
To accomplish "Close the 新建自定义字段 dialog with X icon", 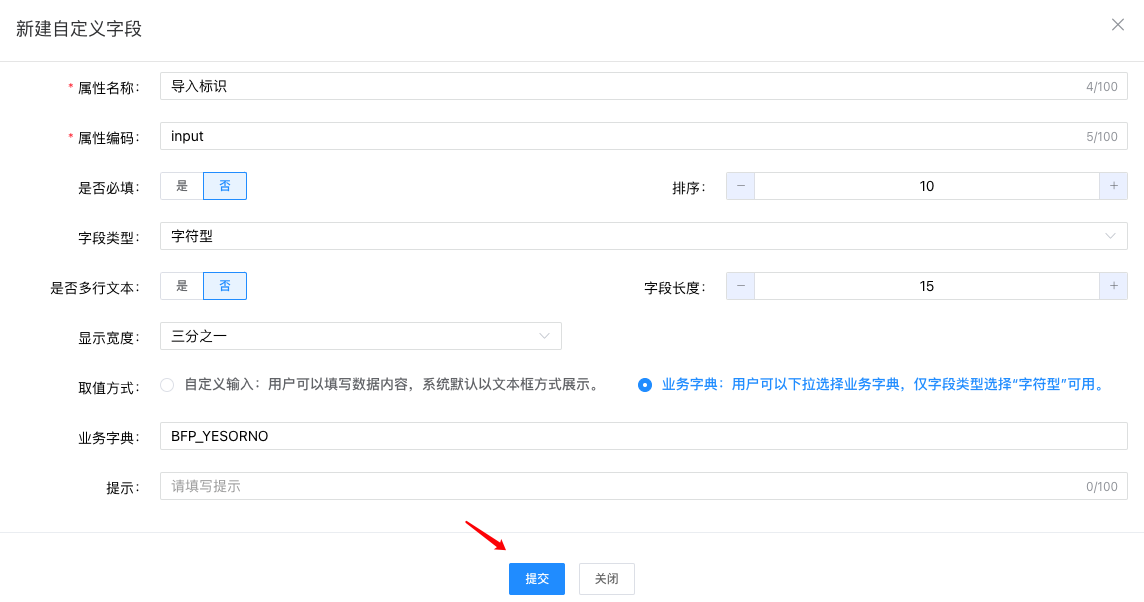I will pos(1117,25).
